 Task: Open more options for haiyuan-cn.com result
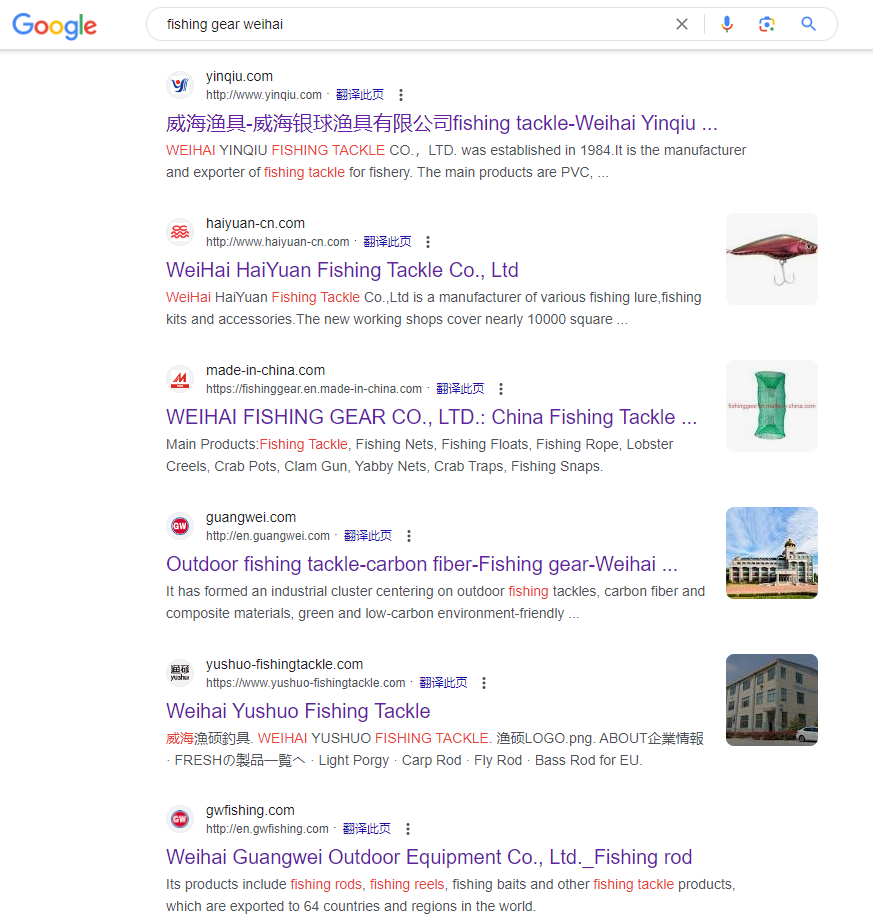click(428, 242)
